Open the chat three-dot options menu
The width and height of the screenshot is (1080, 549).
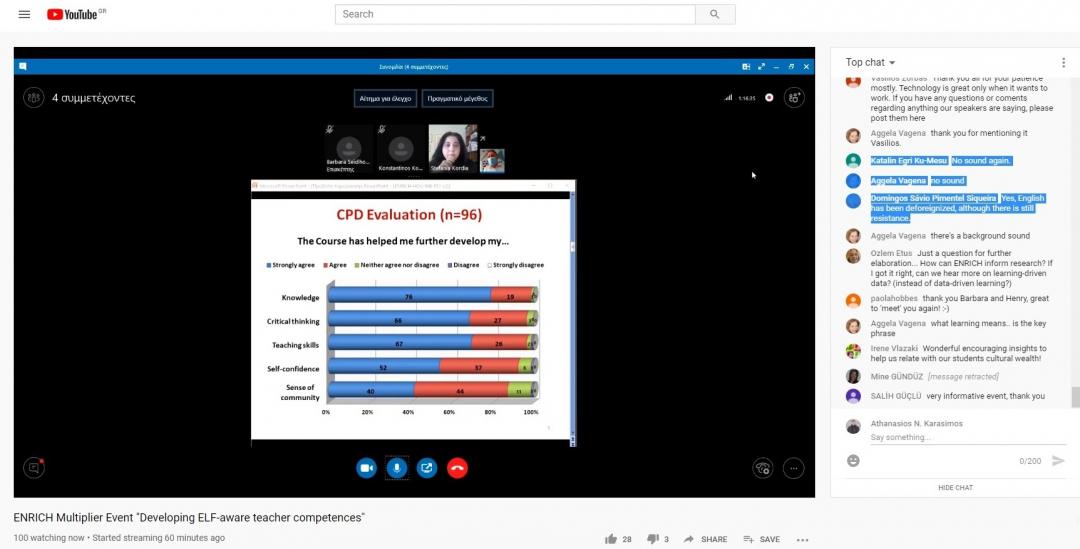1063,62
